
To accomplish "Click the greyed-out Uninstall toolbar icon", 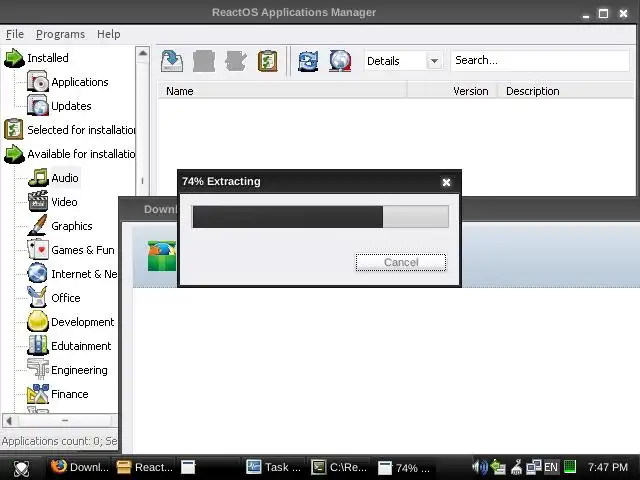I will (204, 61).
